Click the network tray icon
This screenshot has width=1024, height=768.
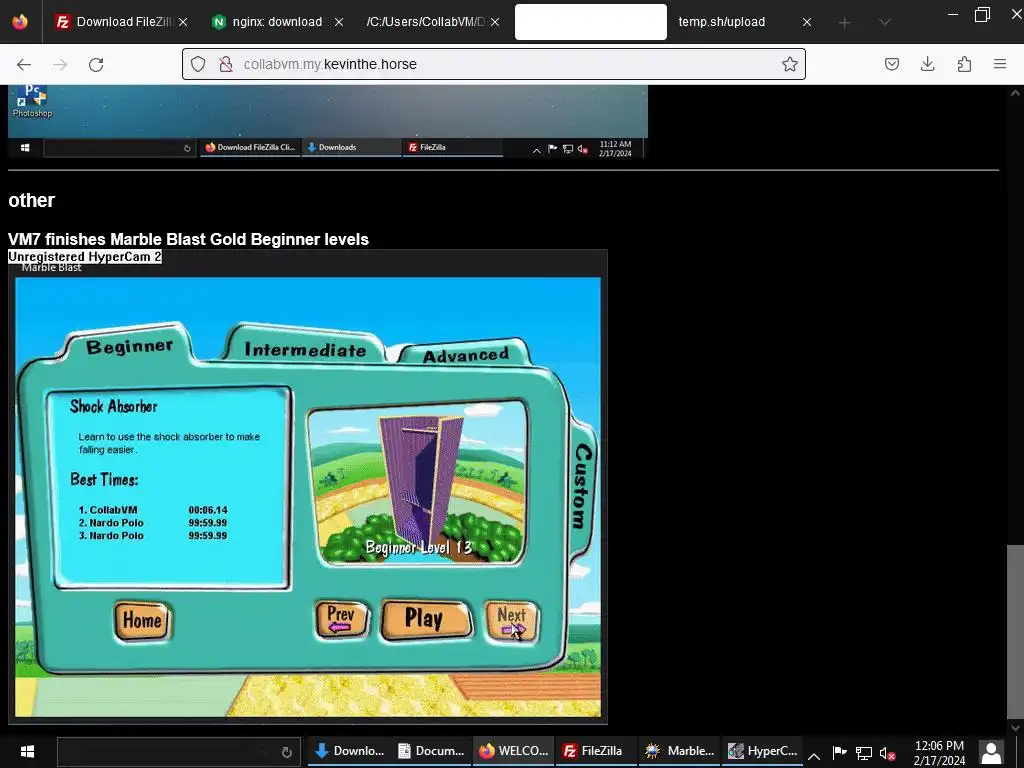pyautogui.click(x=863, y=753)
